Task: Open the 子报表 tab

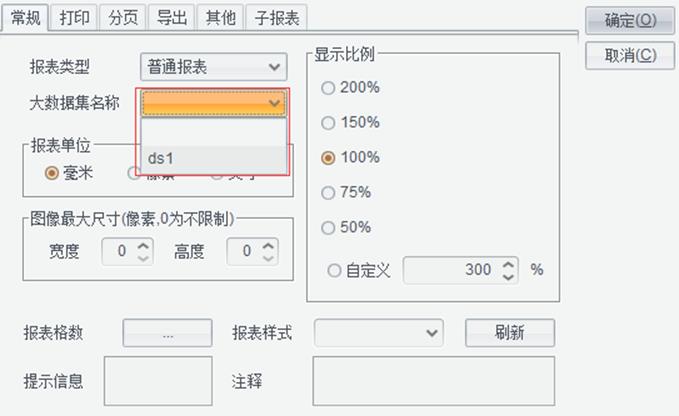Action: point(277,18)
